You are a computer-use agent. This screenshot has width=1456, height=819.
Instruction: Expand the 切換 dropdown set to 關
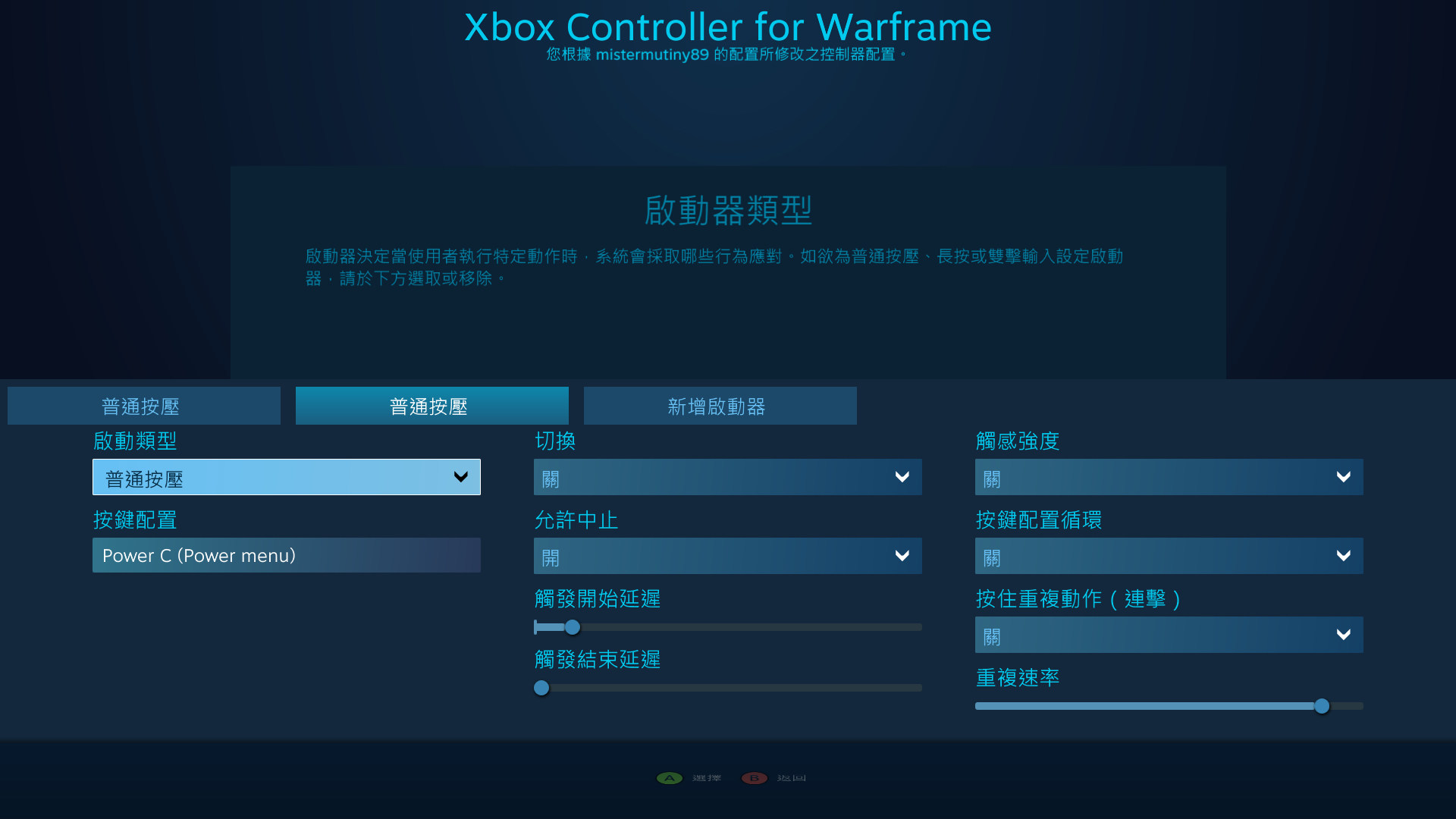point(727,477)
